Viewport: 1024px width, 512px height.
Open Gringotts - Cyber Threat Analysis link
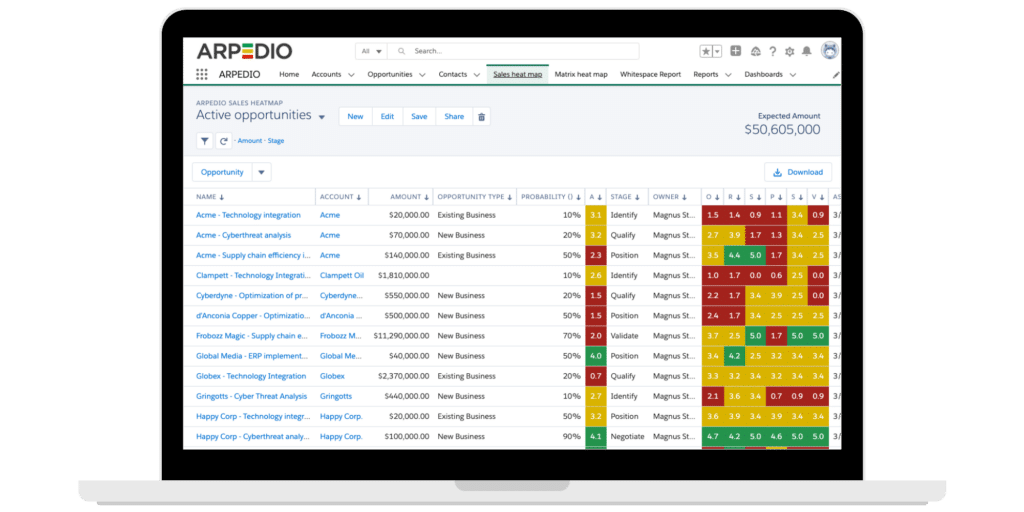251,396
